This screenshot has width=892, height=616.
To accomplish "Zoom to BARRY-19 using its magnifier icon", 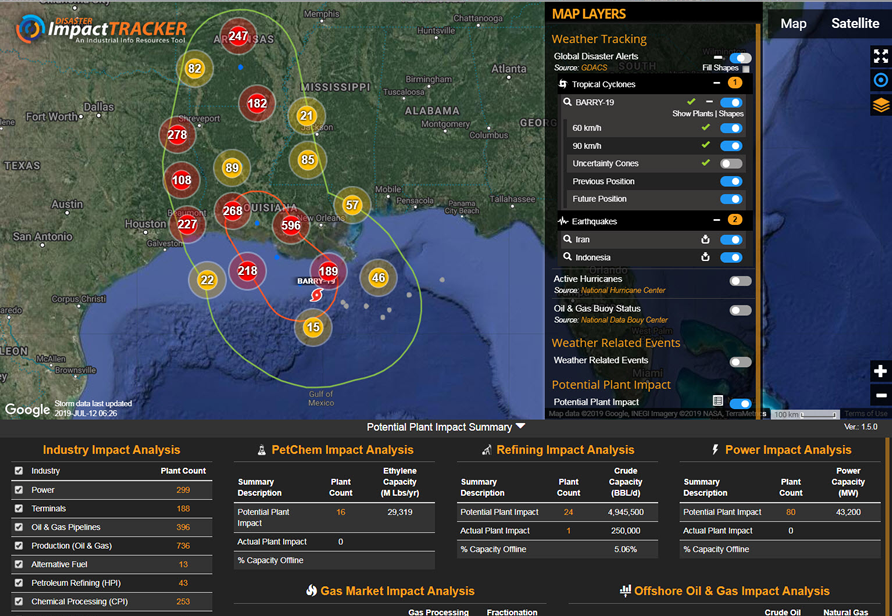I will click(x=567, y=102).
